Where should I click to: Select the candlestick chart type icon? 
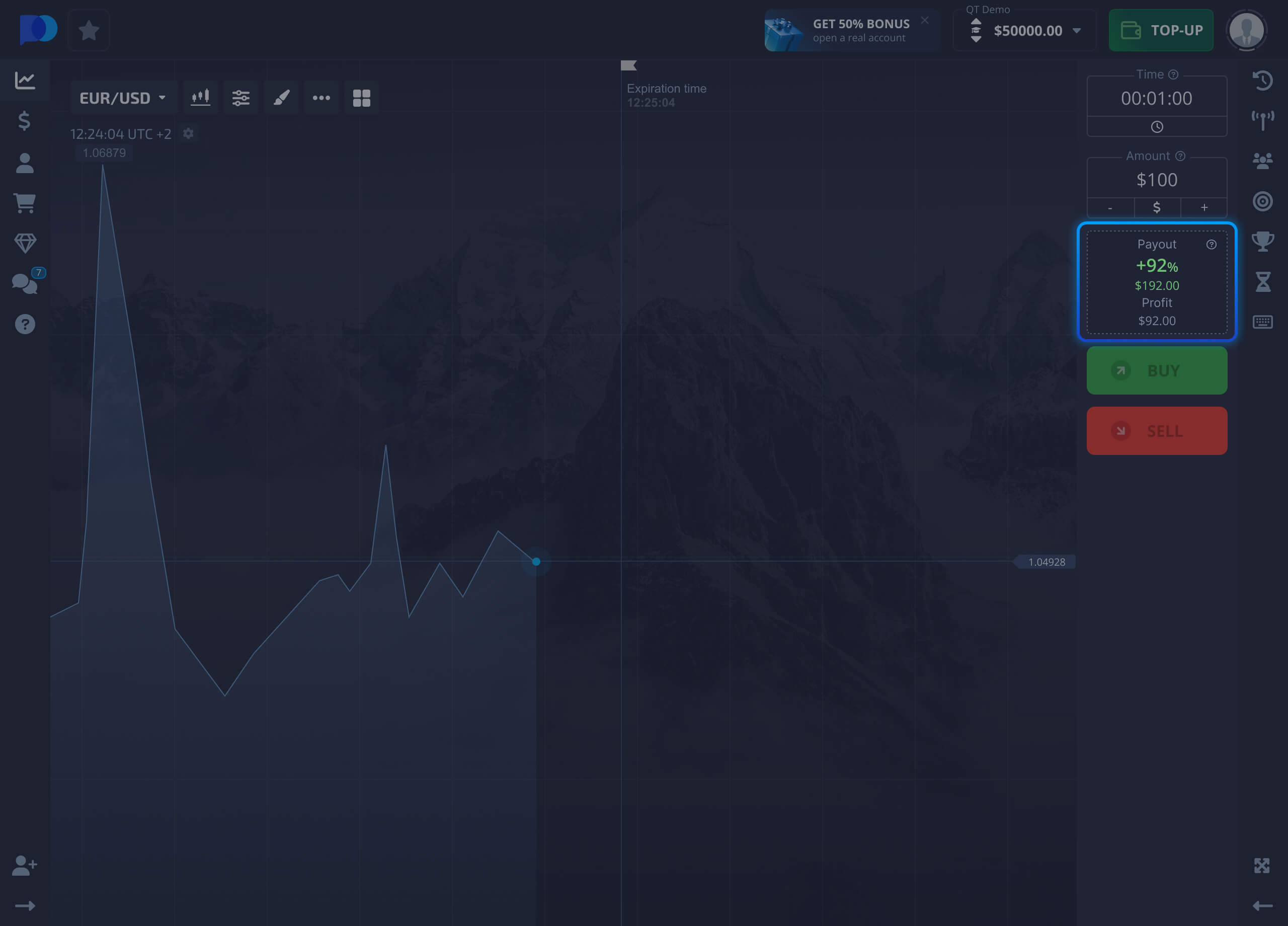click(x=200, y=97)
